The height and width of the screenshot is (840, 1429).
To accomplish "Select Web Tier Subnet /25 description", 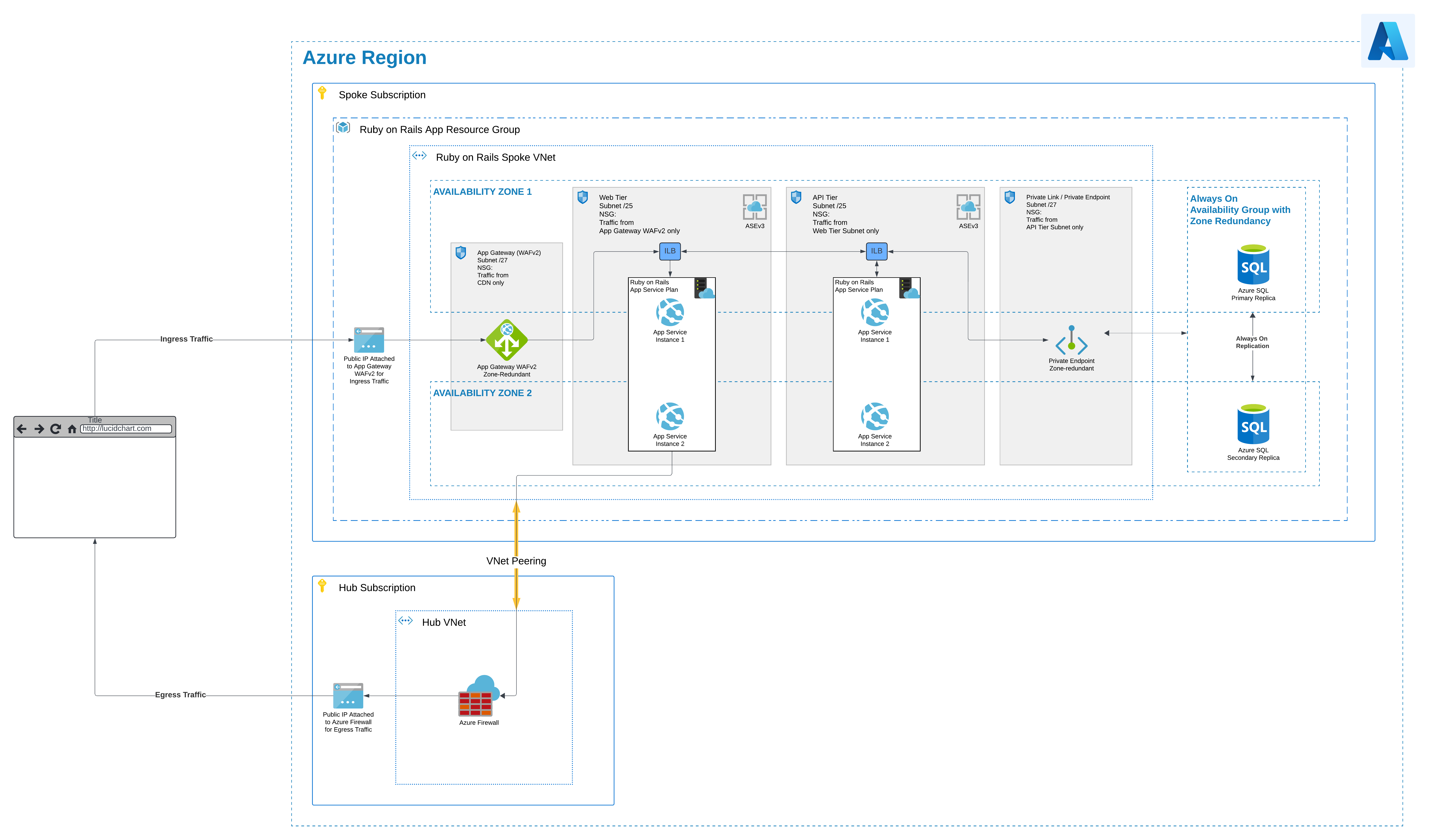I will pyautogui.click(x=640, y=214).
